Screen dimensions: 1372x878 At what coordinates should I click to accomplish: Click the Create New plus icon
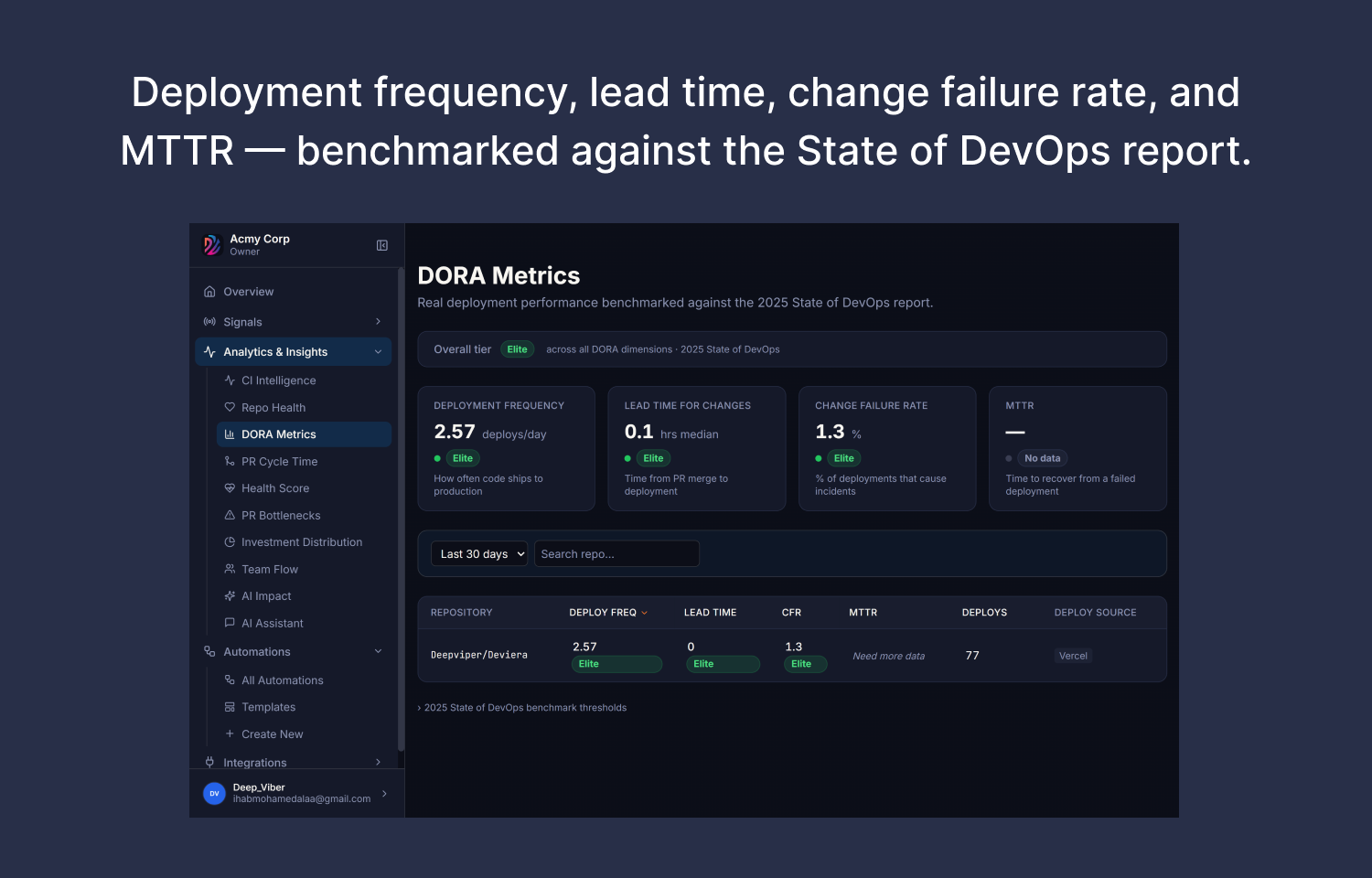[230, 734]
